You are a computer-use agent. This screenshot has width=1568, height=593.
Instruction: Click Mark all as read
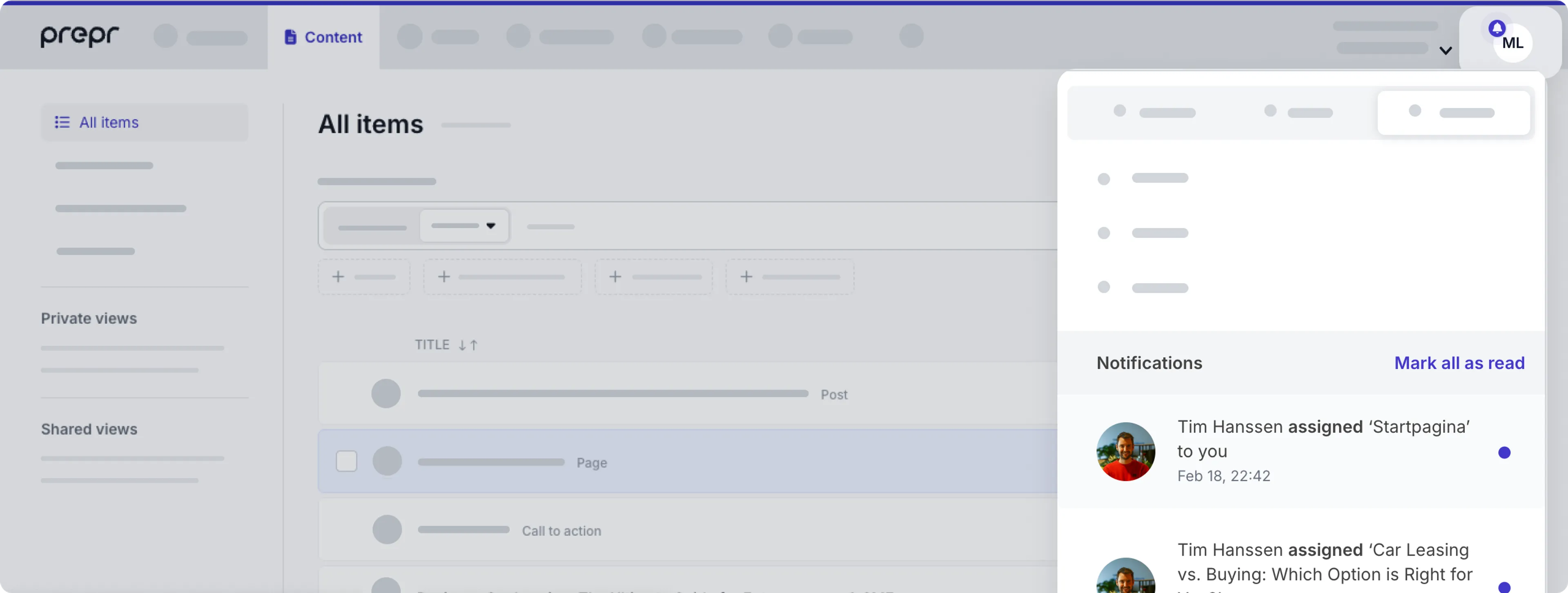point(1459,363)
